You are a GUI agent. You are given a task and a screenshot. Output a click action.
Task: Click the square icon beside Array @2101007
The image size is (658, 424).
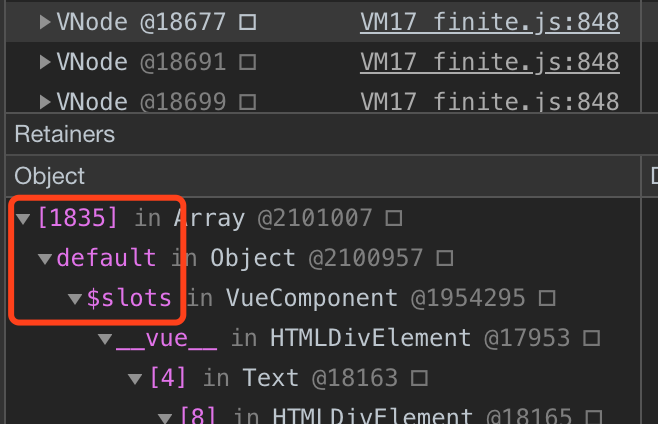click(x=394, y=218)
